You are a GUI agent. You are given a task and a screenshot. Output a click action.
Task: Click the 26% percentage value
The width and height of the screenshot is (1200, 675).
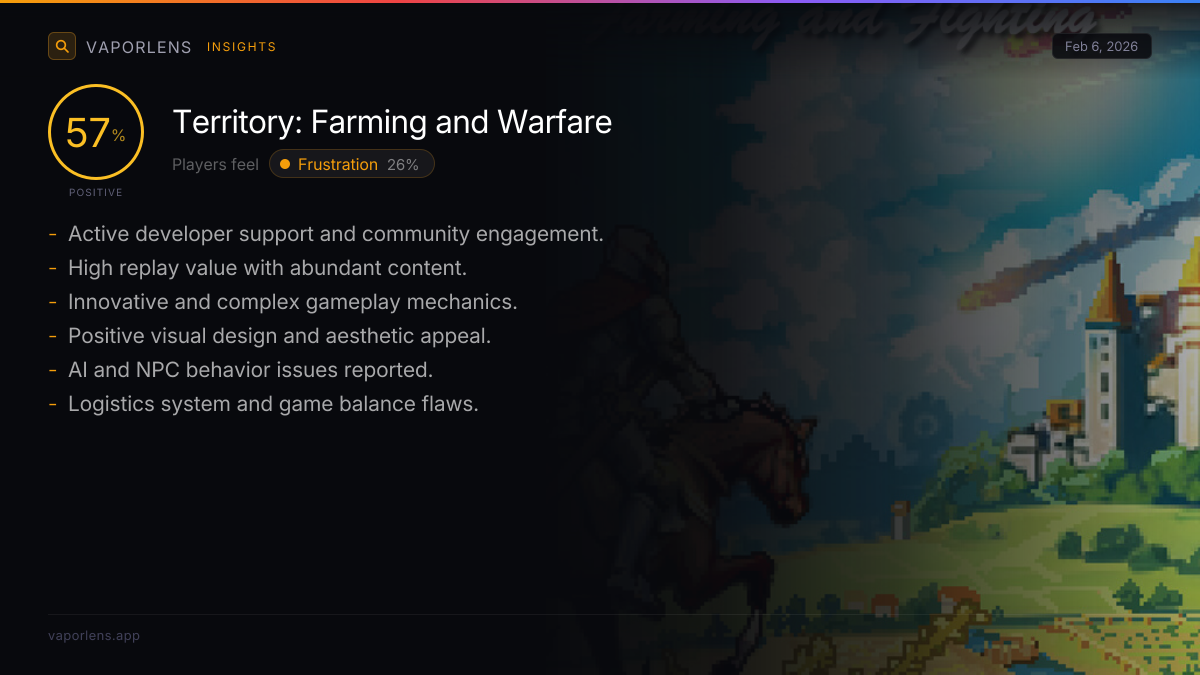pos(403,164)
